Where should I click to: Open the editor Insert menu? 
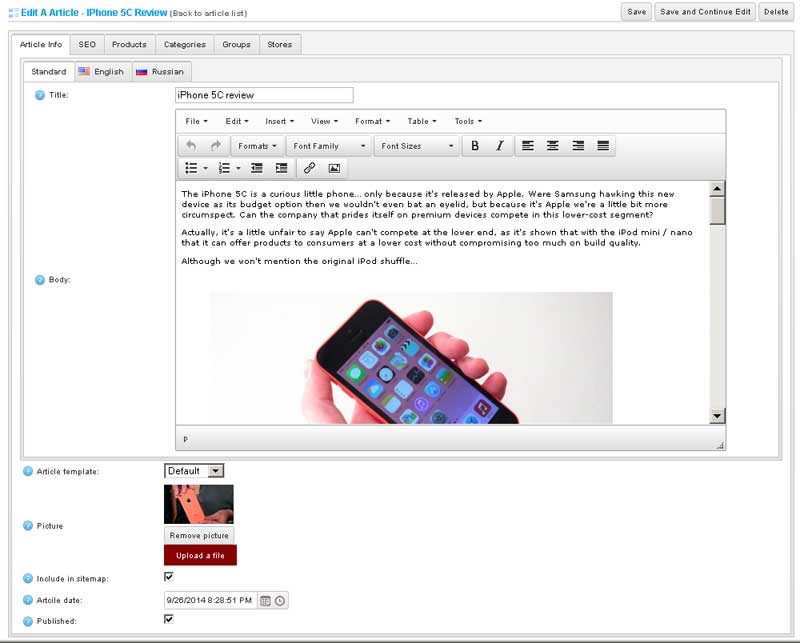(280, 121)
